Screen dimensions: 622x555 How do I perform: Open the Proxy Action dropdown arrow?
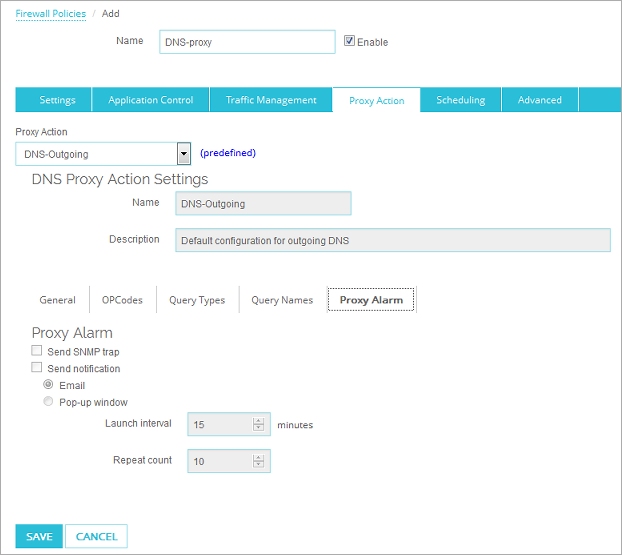(x=183, y=154)
